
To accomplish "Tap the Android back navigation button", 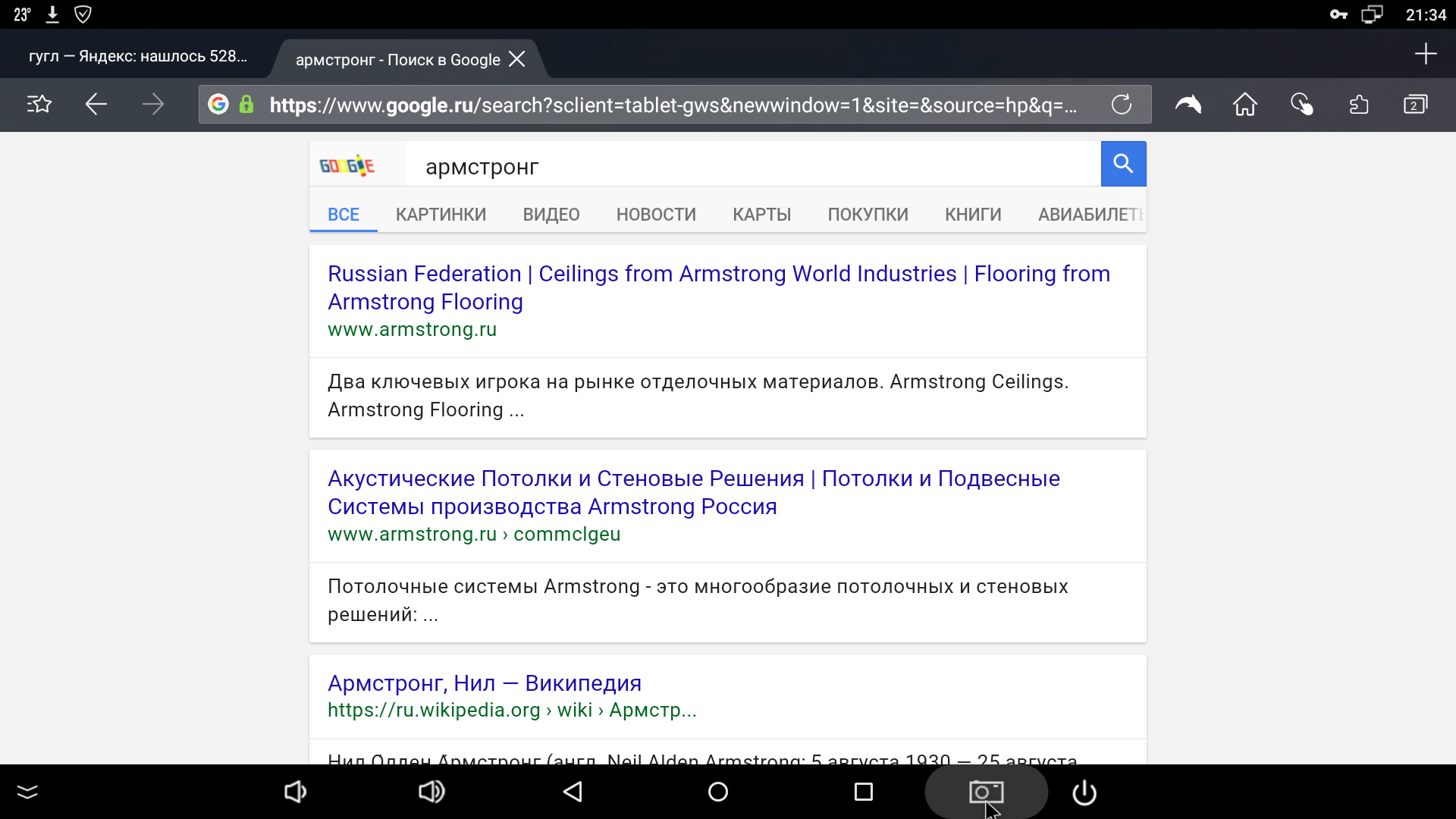I will [x=573, y=792].
